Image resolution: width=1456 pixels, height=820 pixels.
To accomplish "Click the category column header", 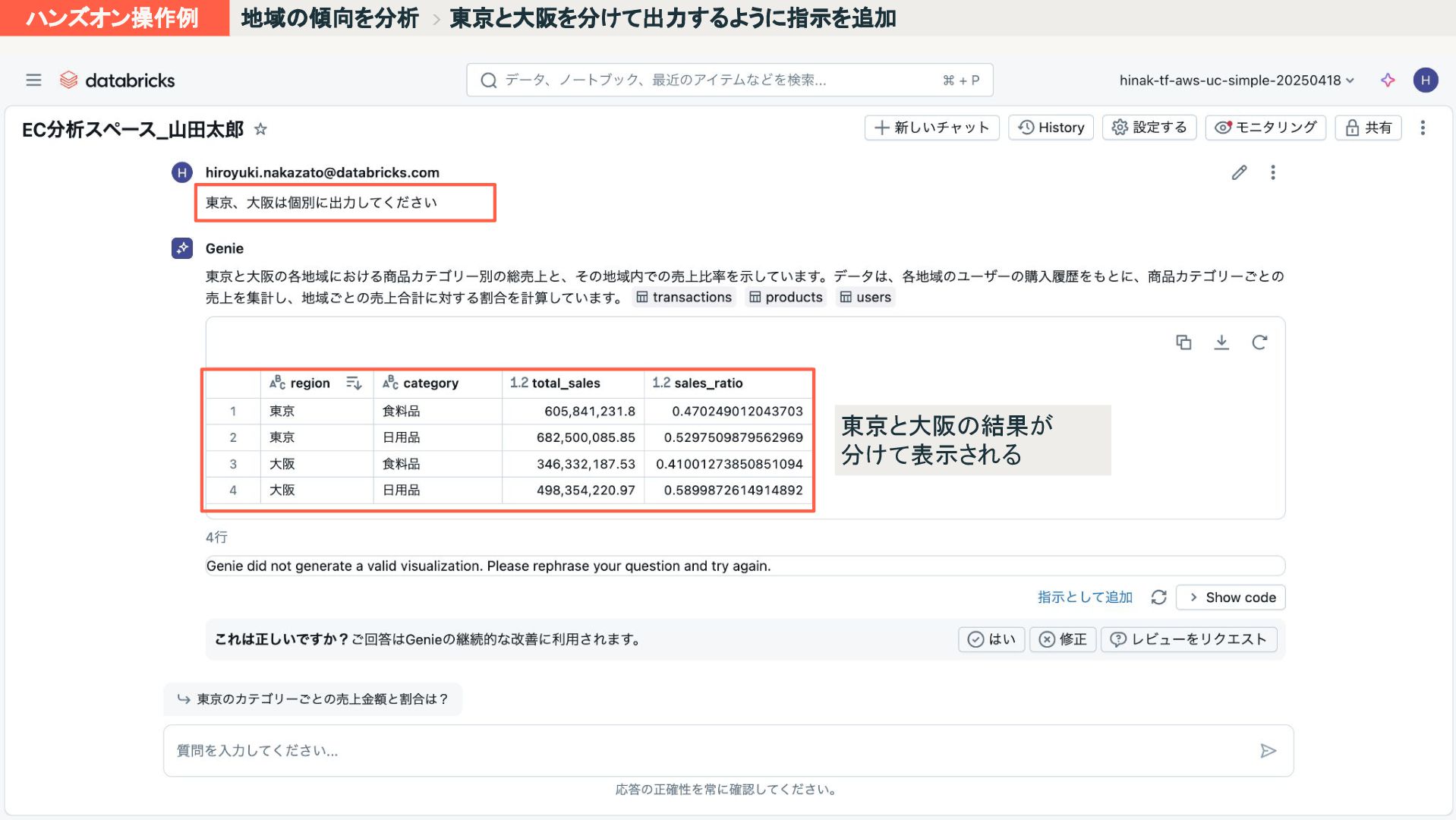I will tap(437, 383).
